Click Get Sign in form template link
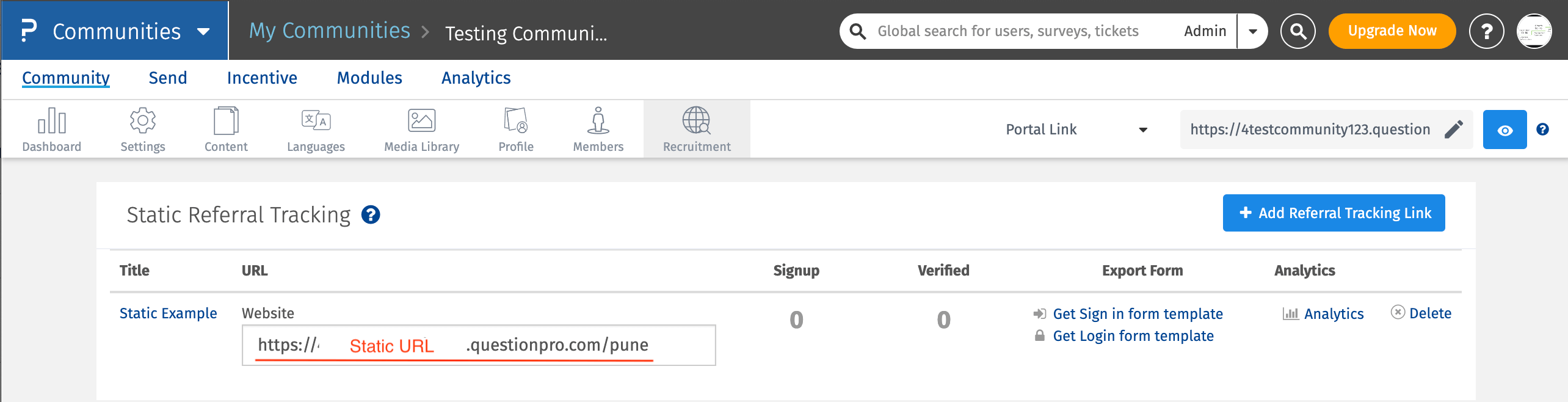This screenshot has width=1568, height=402. tap(1138, 314)
